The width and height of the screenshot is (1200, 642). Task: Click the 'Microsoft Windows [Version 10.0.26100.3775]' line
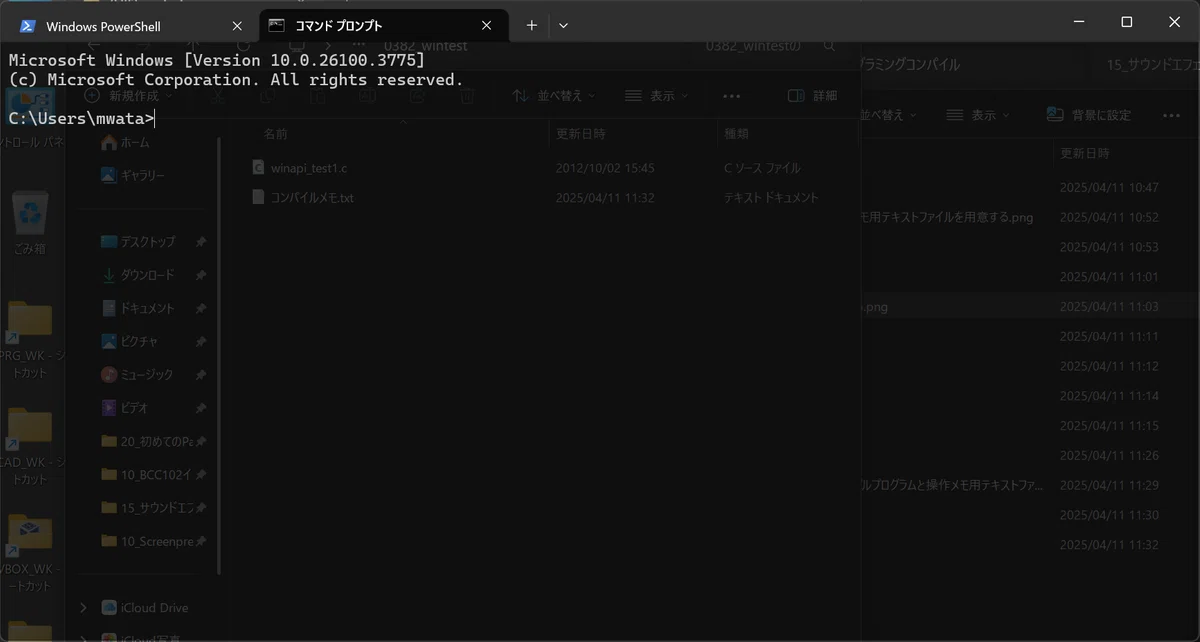coord(217,61)
